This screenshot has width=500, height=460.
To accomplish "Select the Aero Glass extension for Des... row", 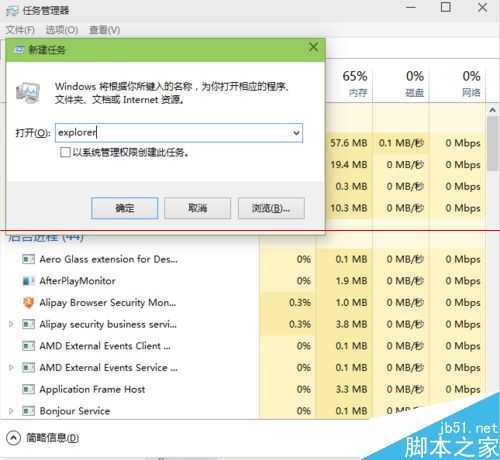I will click(108, 259).
